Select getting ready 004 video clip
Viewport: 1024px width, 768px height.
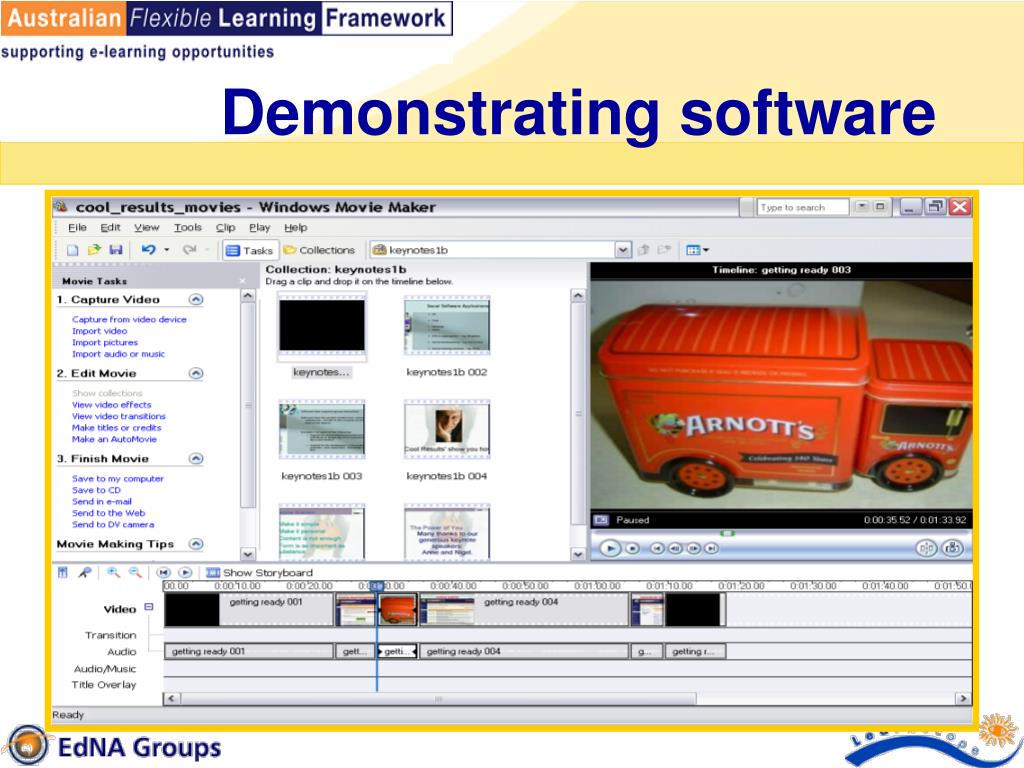coord(524,609)
